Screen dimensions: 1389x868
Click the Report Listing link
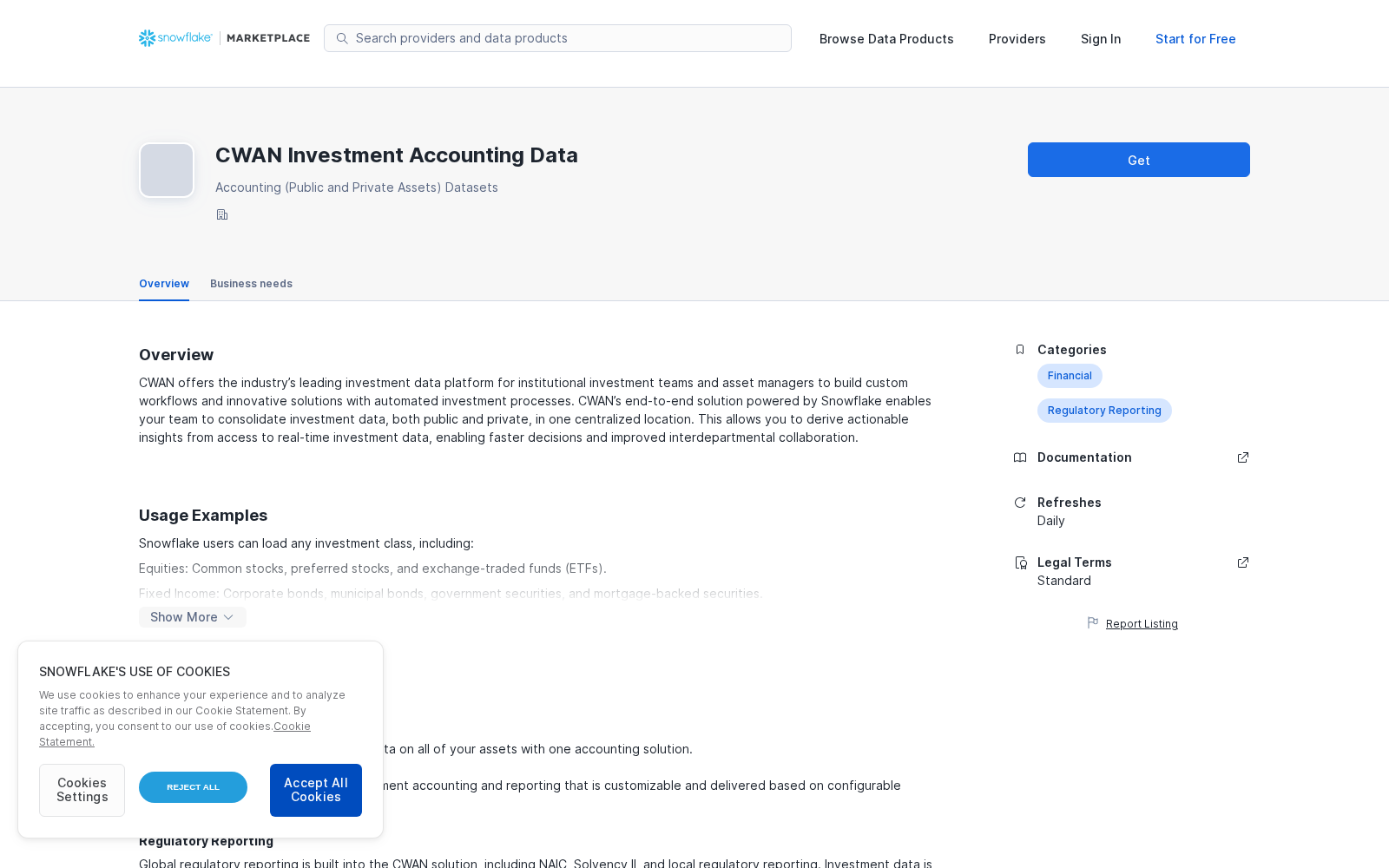pos(1142,624)
